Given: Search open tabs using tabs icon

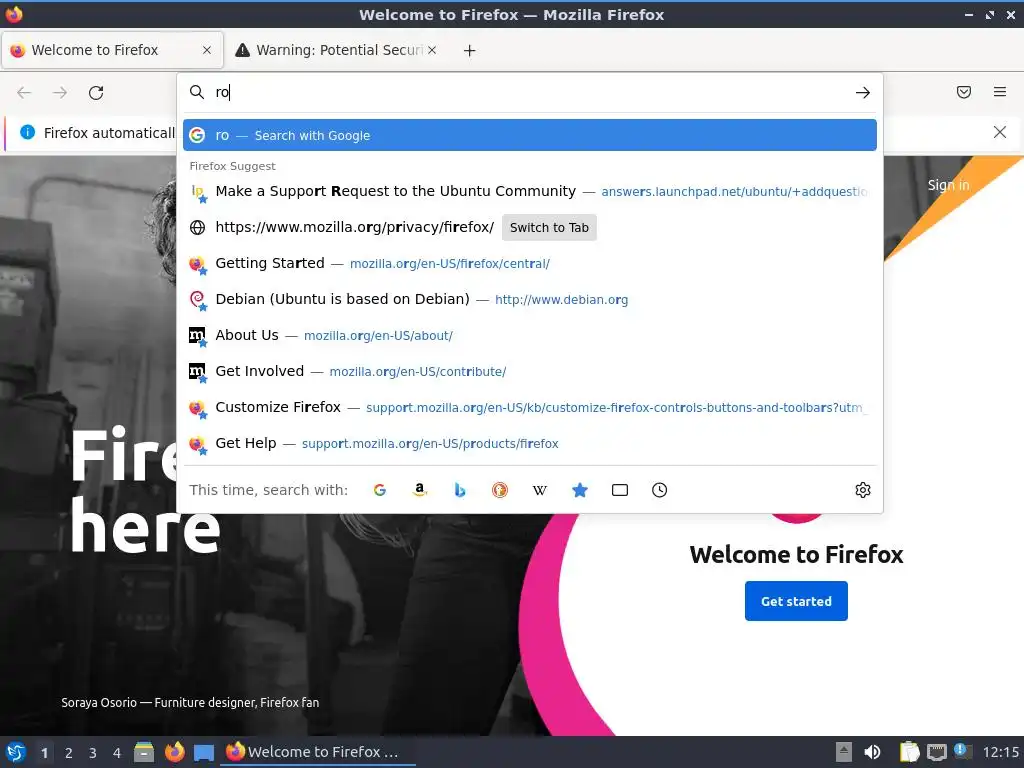Looking at the screenshot, I should tap(620, 490).
